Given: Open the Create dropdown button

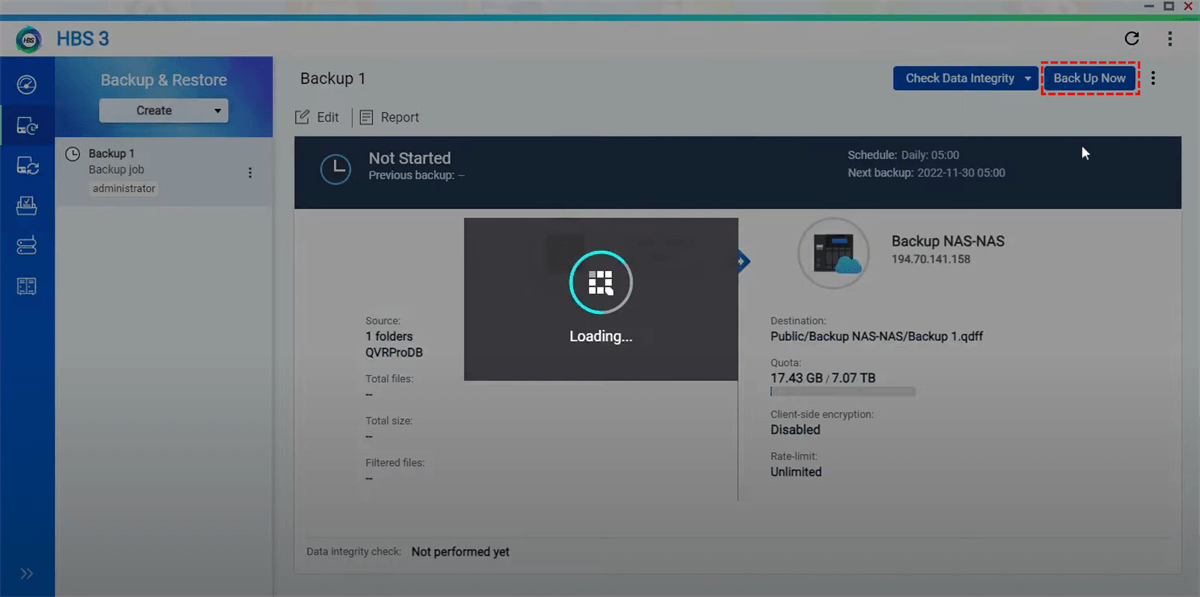Looking at the screenshot, I should (163, 111).
